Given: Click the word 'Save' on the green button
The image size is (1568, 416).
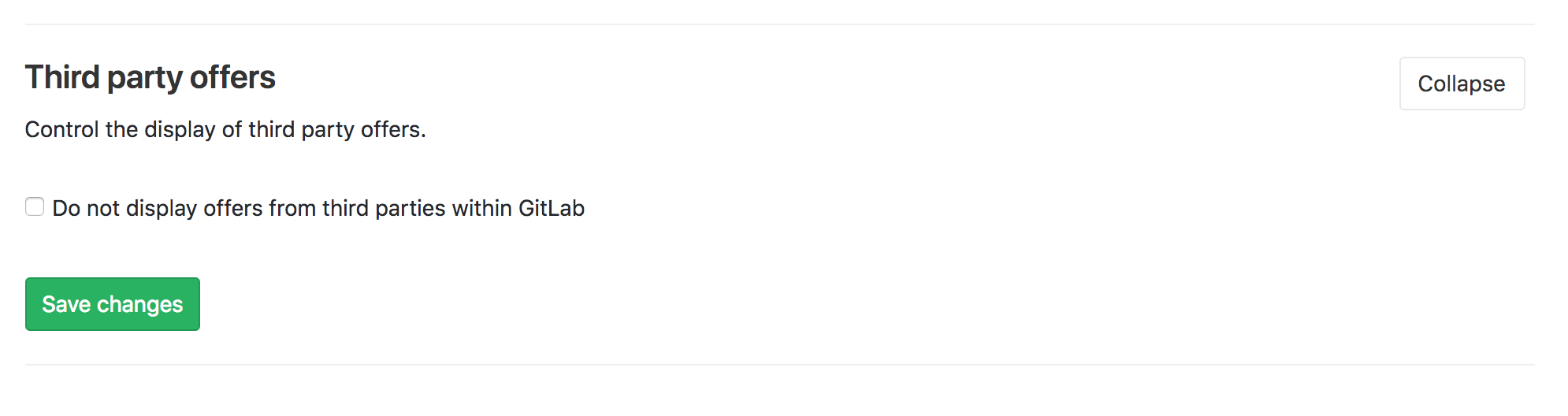Looking at the screenshot, I should (x=66, y=304).
